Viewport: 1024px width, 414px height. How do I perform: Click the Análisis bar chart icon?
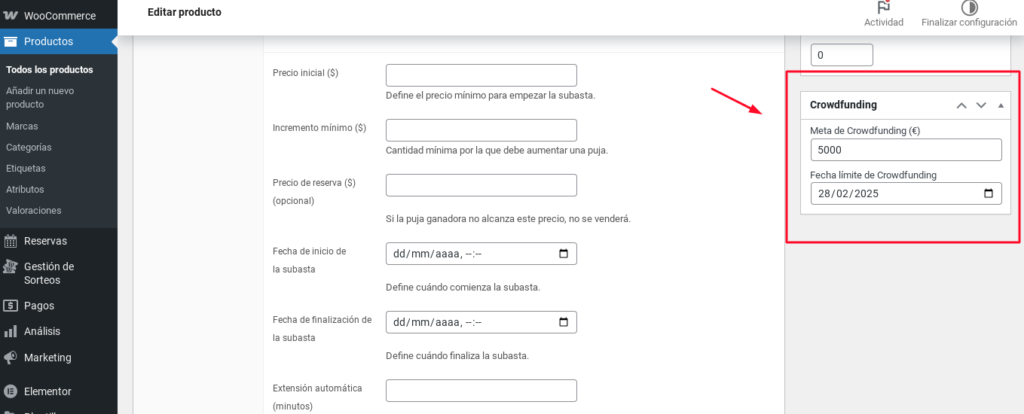coord(10,332)
